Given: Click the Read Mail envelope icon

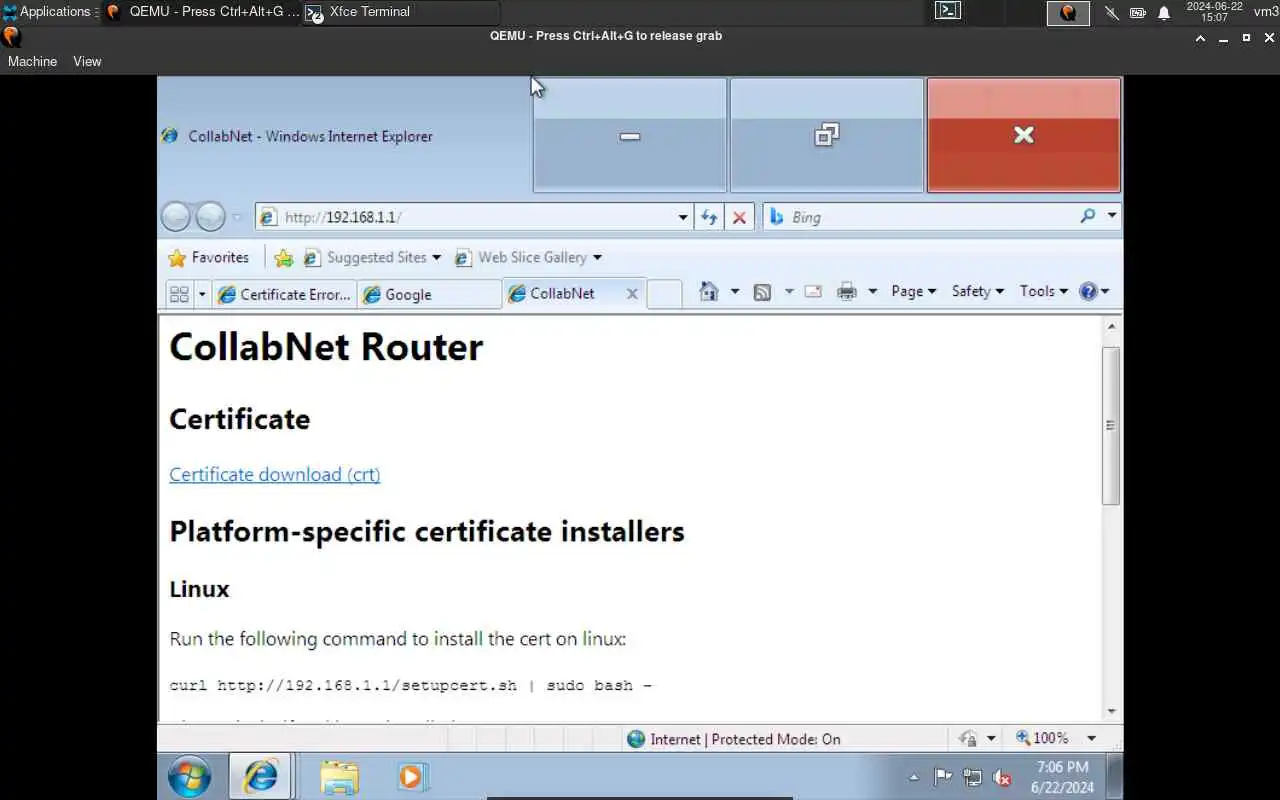Looking at the screenshot, I should click(x=813, y=291).
